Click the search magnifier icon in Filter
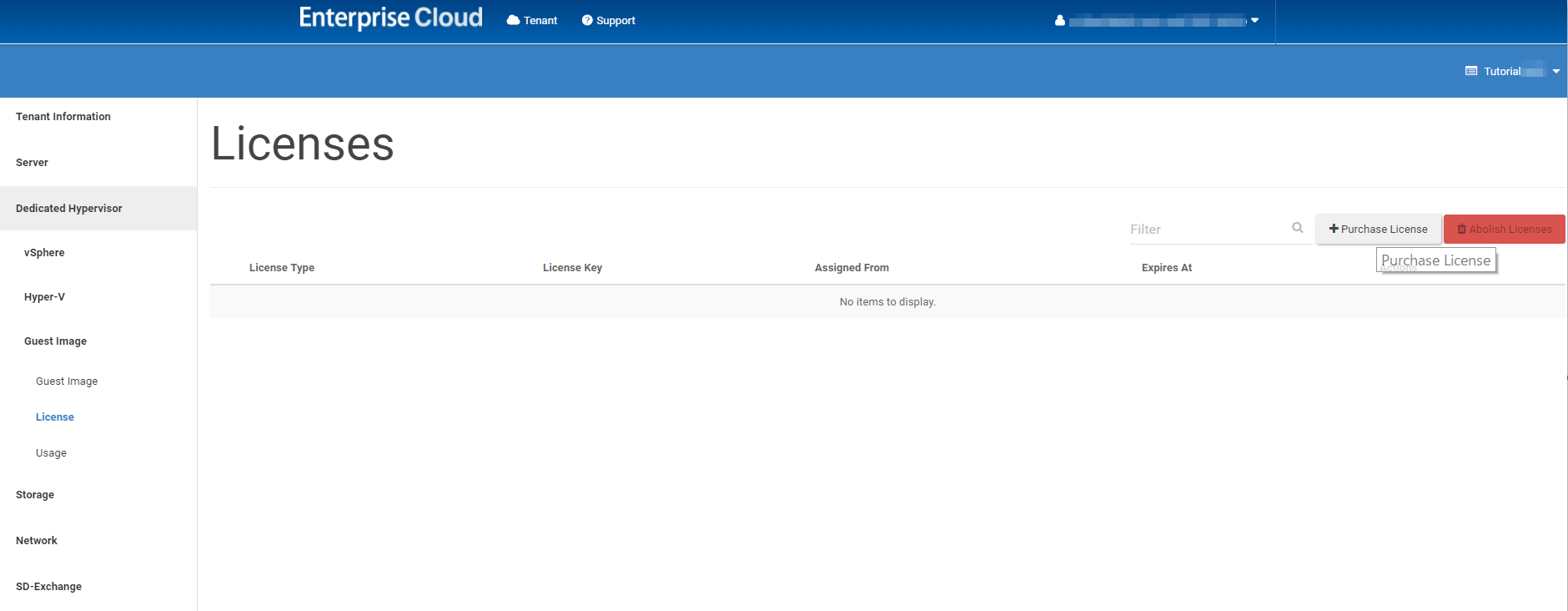Image resolution: width=1568 pixels, height=611 pixels. click(1297, 228)
